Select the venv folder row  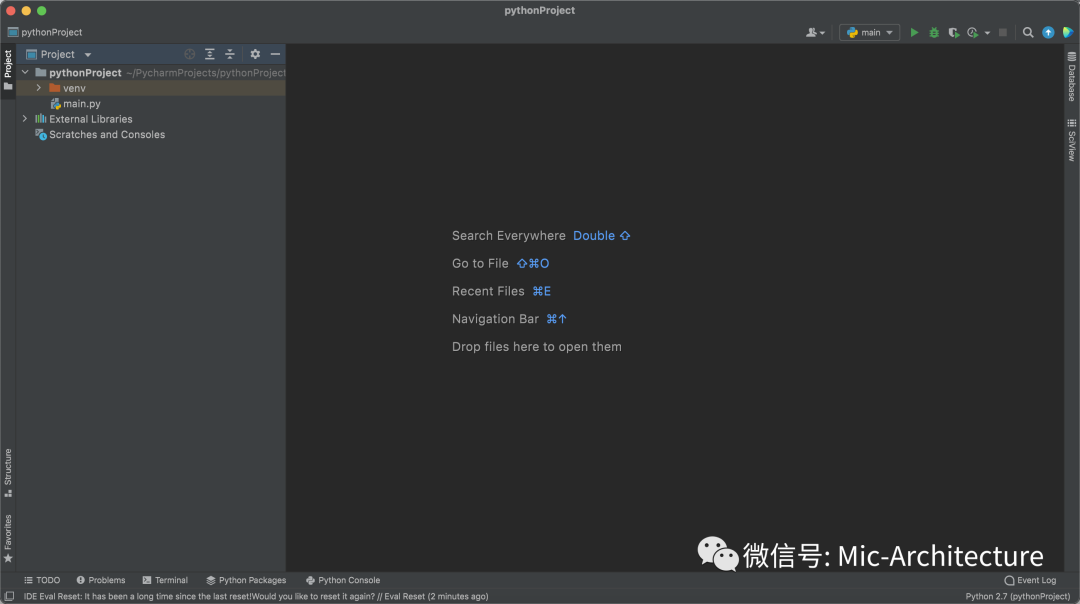tap(151, 88)
